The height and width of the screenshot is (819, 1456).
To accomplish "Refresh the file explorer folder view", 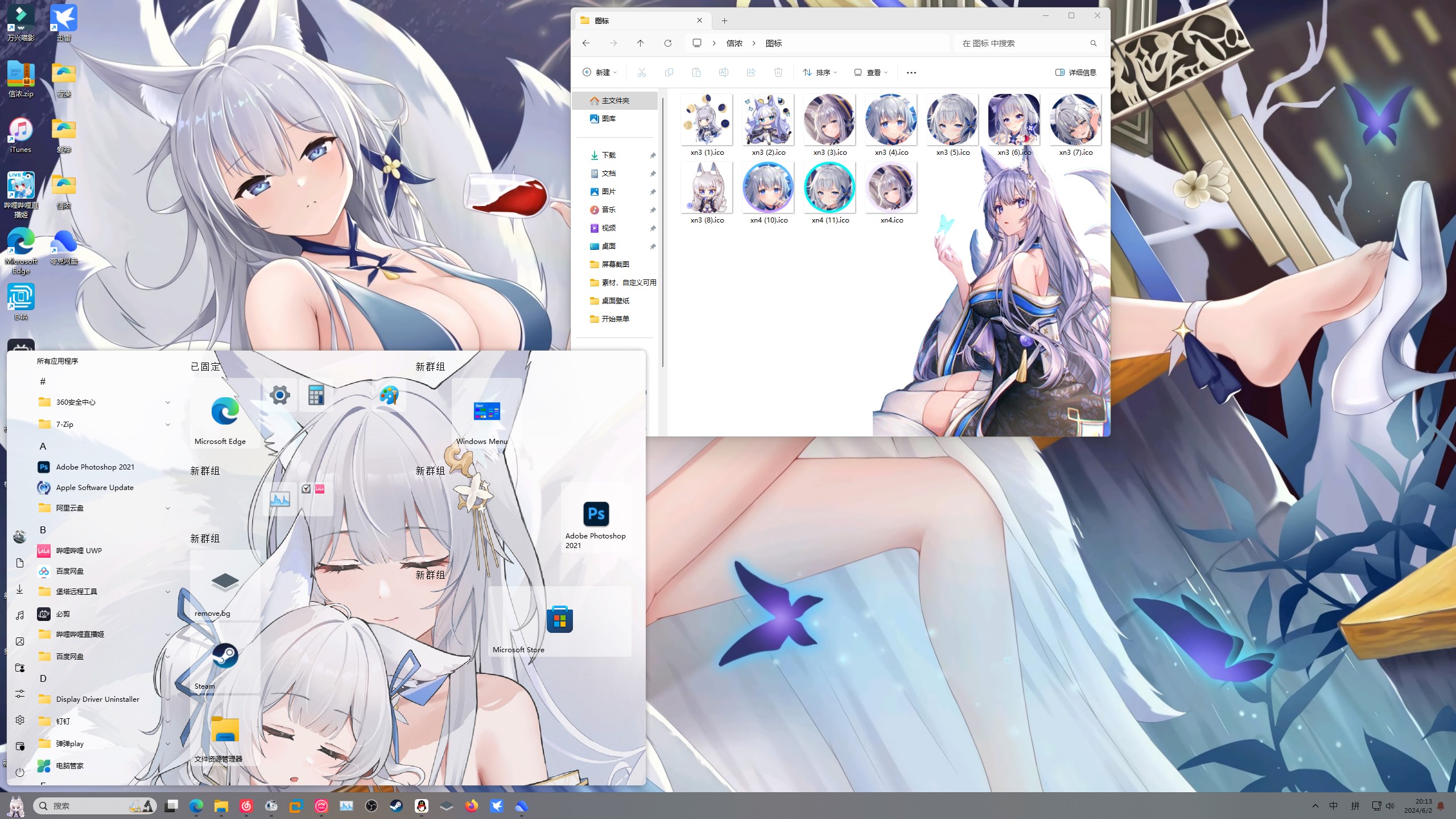I will coord(668,43).
